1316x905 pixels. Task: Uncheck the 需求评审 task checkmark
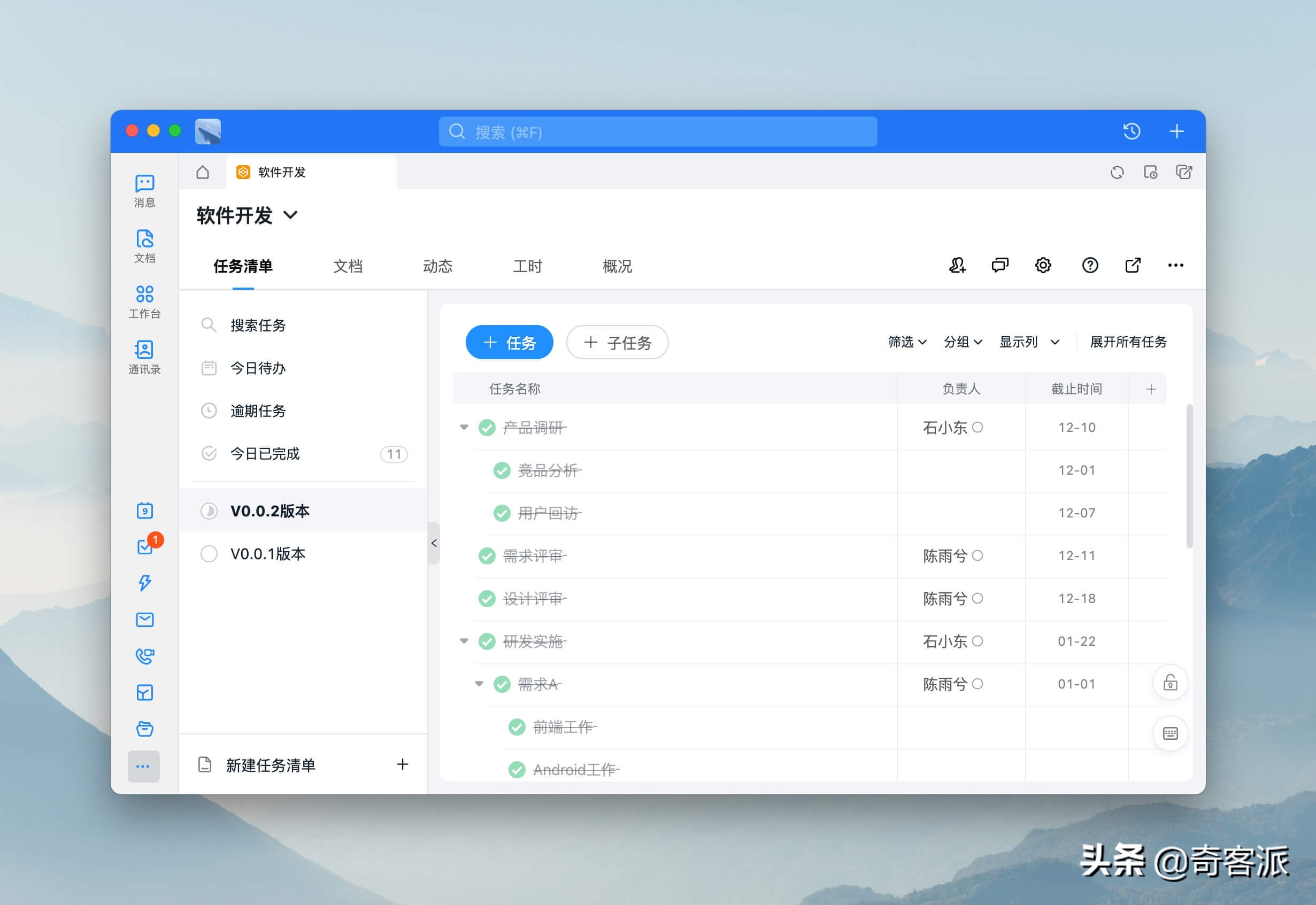(487, 556)
